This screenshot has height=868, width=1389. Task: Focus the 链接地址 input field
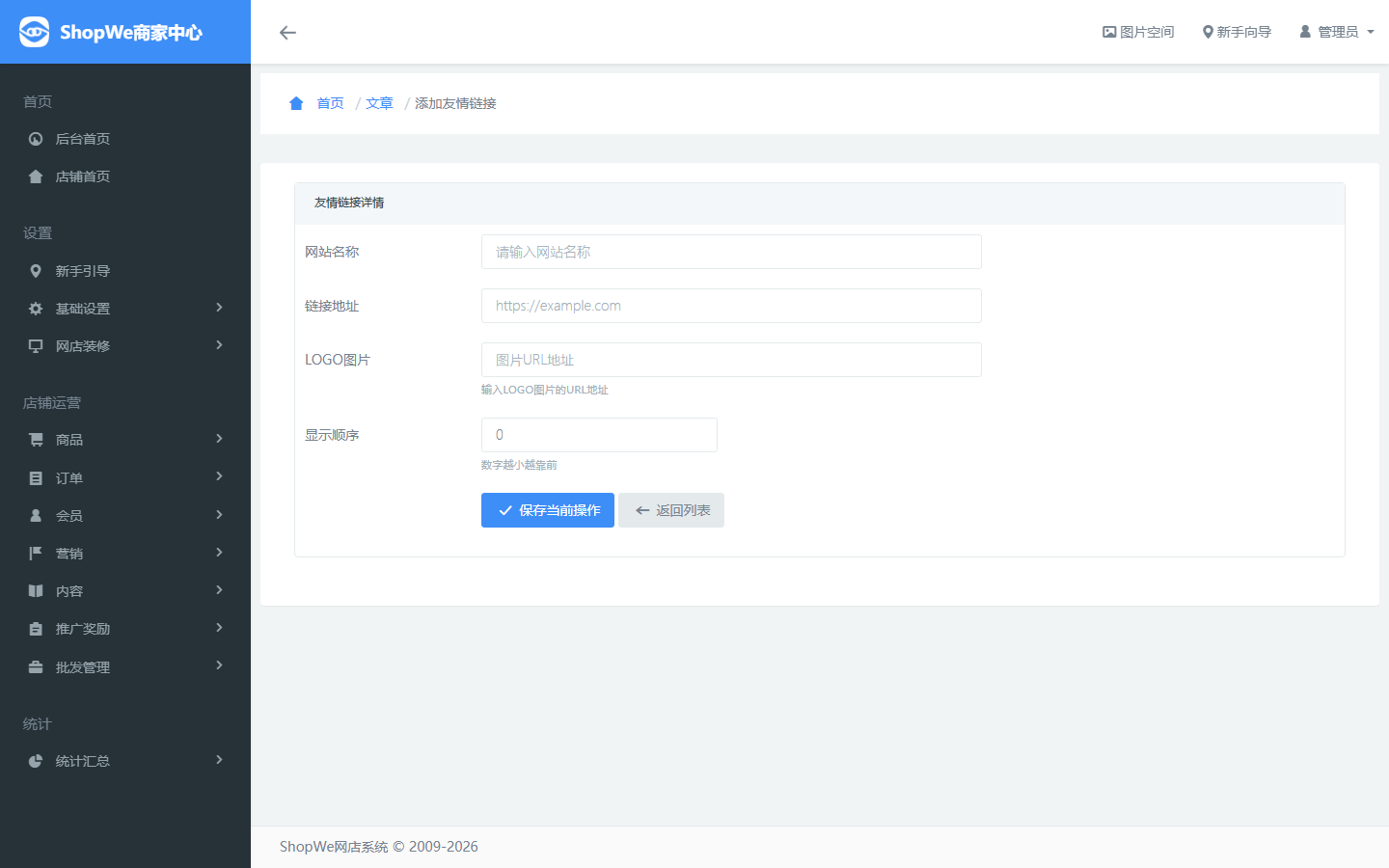click(731, 306)
